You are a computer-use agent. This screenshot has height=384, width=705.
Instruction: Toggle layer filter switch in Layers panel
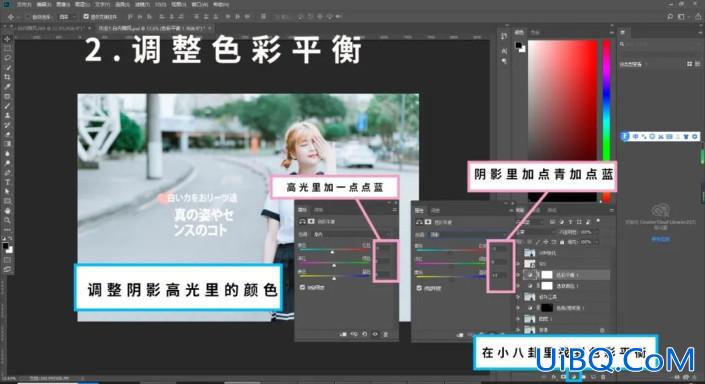coord(598,221)
